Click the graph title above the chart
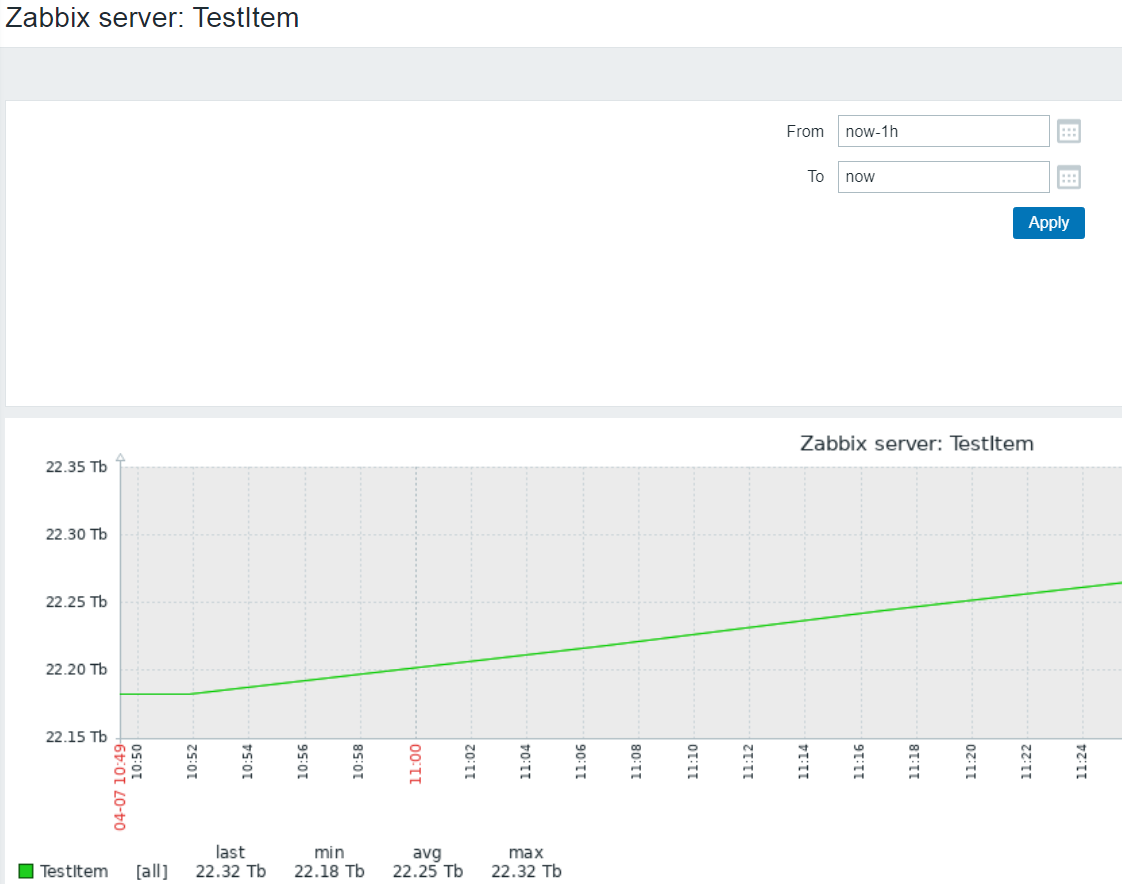The image size is (1122, 884). pyautogui.click(x=916, y=443)
